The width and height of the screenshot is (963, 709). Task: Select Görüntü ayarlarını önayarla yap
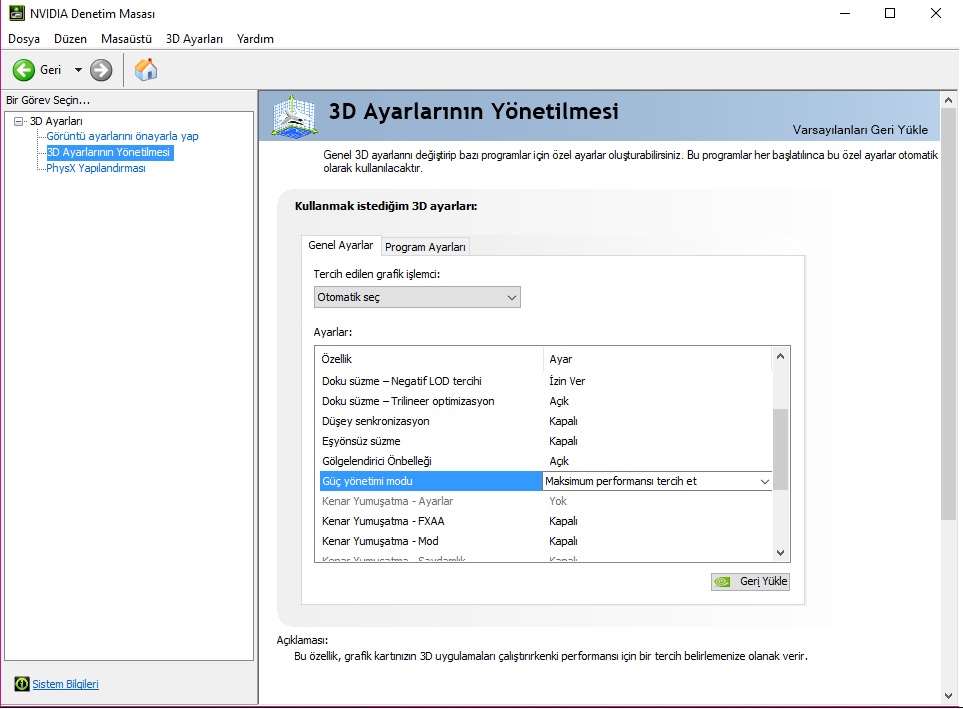click(122, 136)
